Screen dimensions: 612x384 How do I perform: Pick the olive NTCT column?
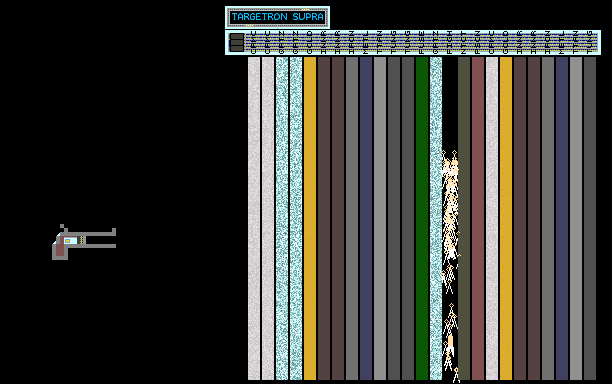(464, 219)
